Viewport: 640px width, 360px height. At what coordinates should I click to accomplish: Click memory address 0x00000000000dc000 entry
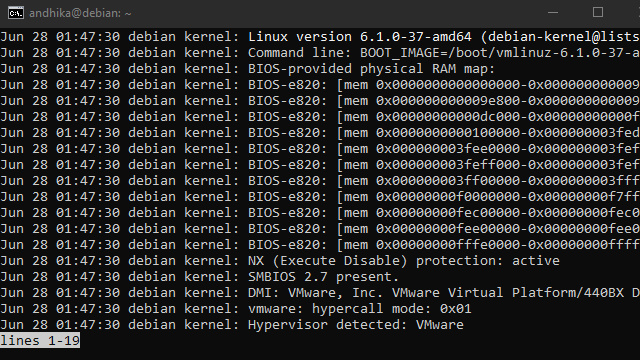click(x=448, y=117)
